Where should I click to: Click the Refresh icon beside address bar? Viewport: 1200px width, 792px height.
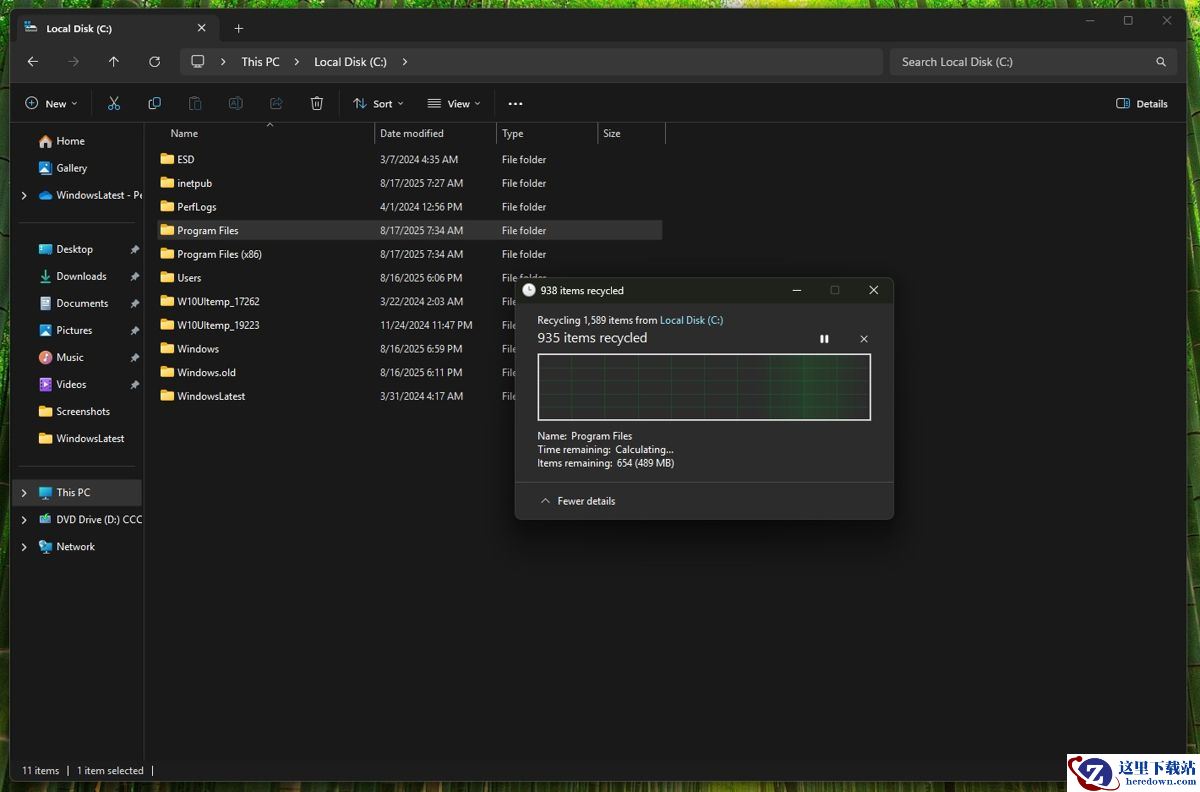[154, 62]
